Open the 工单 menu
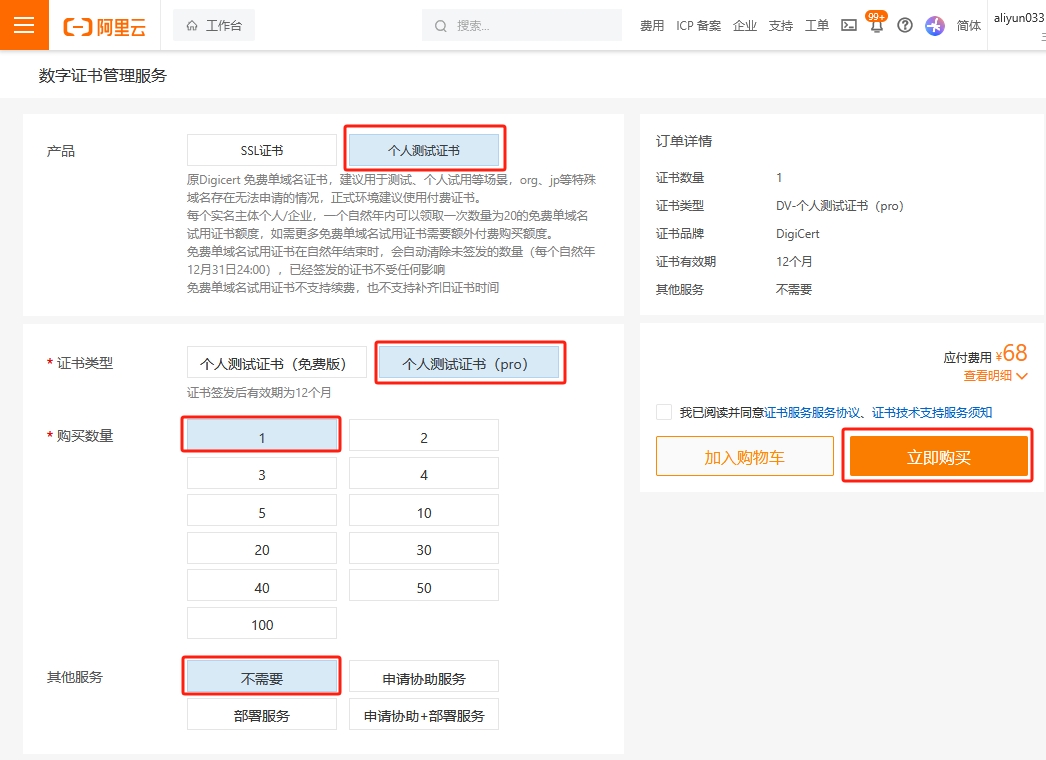Image resolution: width=1046 pixels, height=760 pixels. (817, 26)
